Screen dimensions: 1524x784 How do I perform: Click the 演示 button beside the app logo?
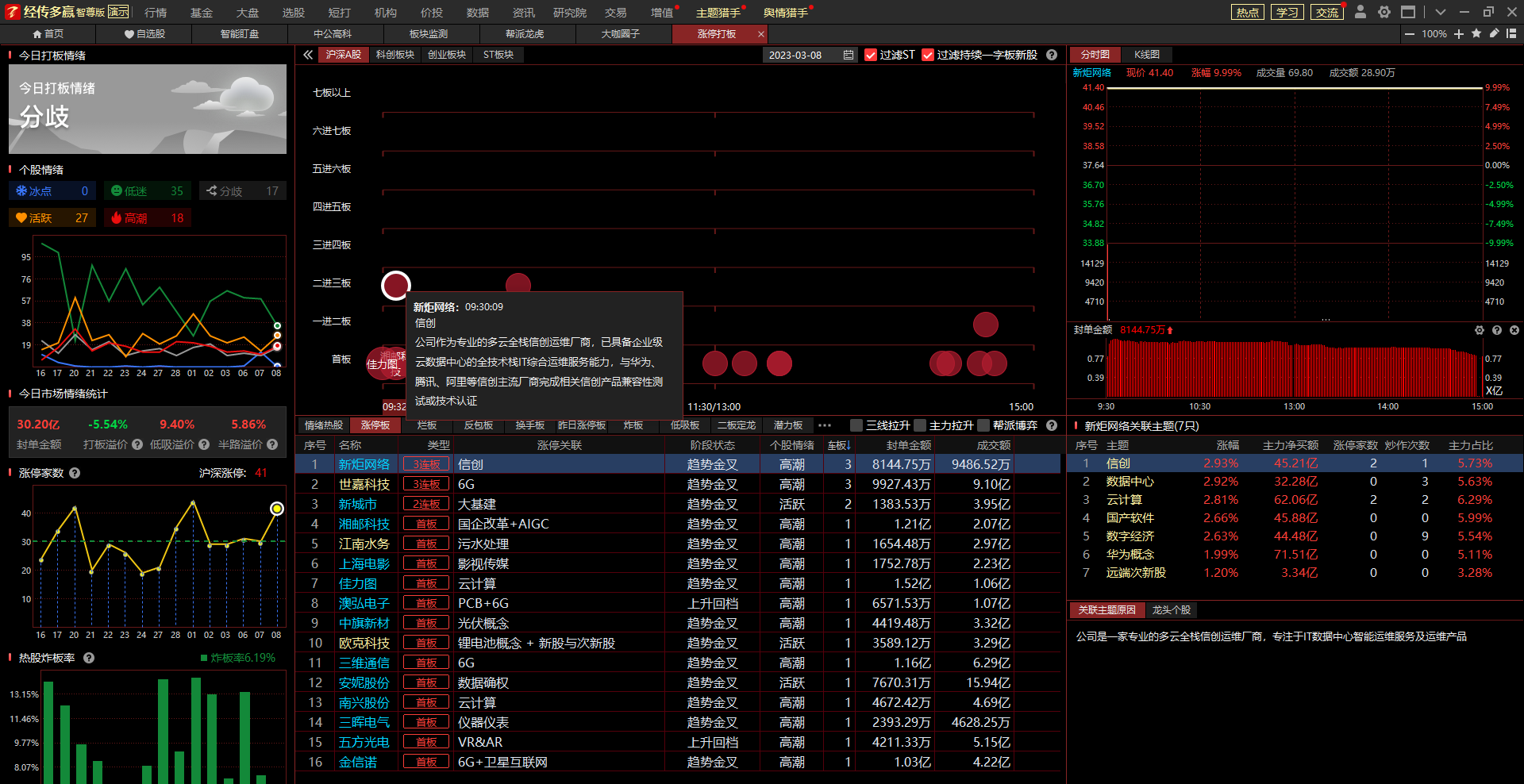pyautogui.click(x=118, y=11)
